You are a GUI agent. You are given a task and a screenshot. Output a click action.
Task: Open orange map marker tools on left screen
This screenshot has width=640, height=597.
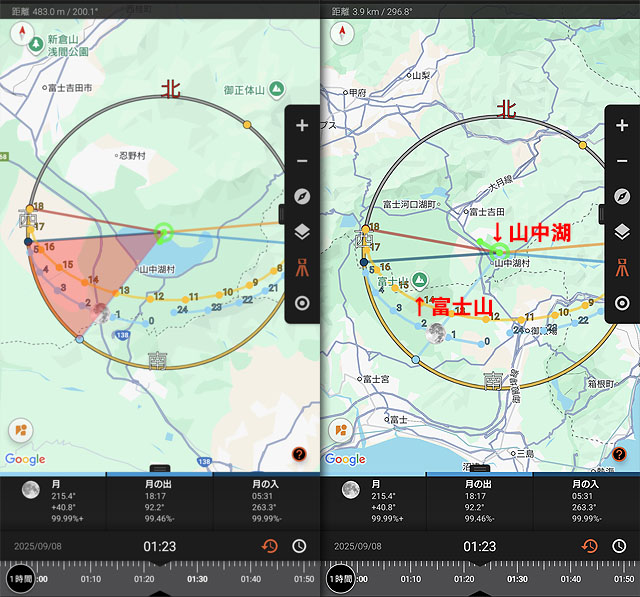[x=21, y=430]
